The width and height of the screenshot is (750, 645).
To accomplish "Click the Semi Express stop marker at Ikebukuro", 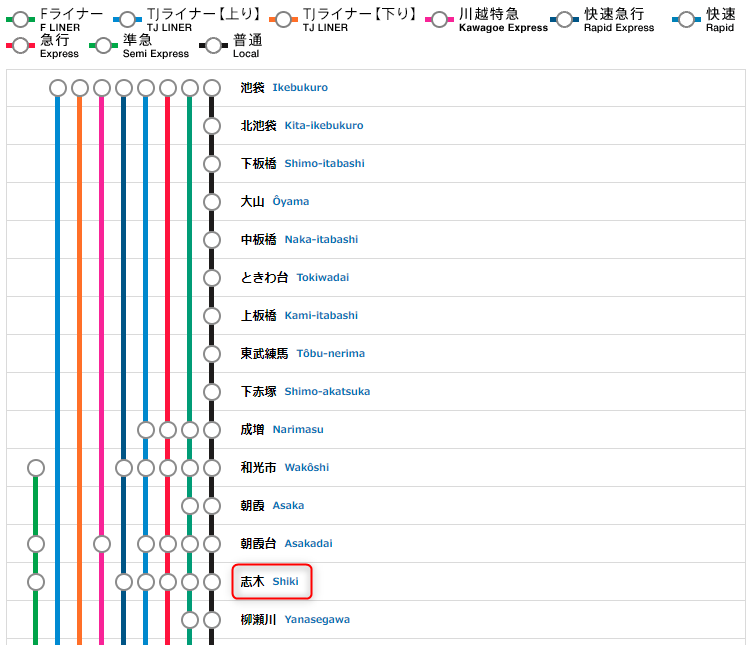I will coord(190,88).
